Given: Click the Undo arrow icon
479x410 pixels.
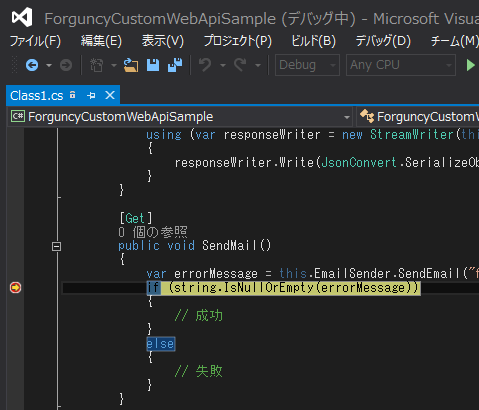Looking at the screenshot, I should (205, 65).
